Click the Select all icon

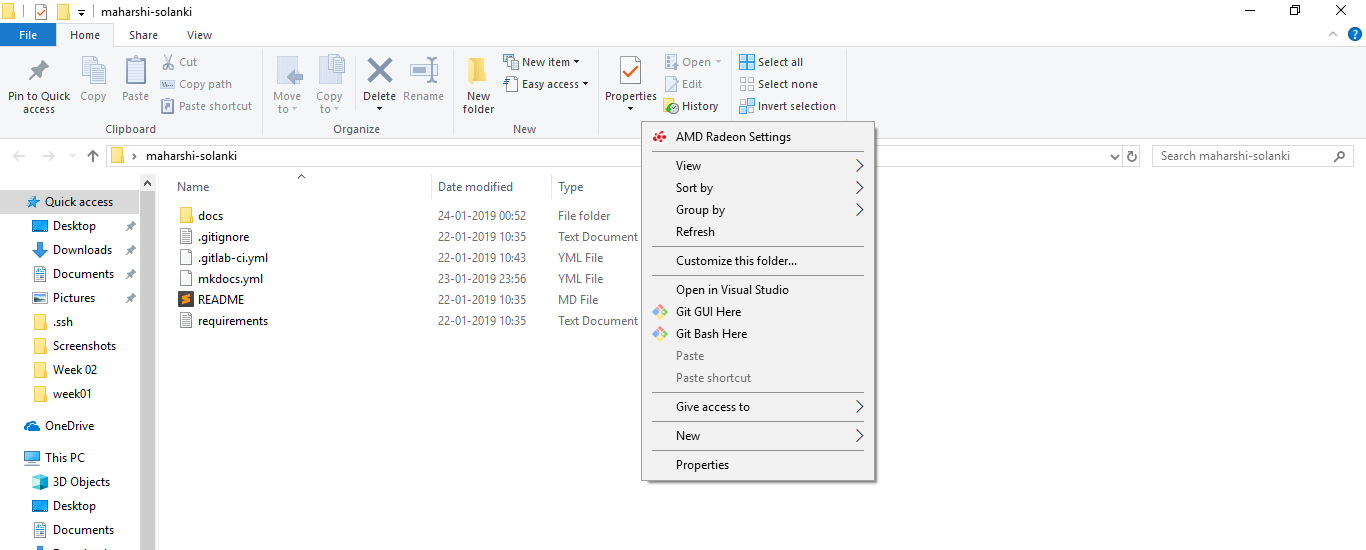(x=747, y=62)
